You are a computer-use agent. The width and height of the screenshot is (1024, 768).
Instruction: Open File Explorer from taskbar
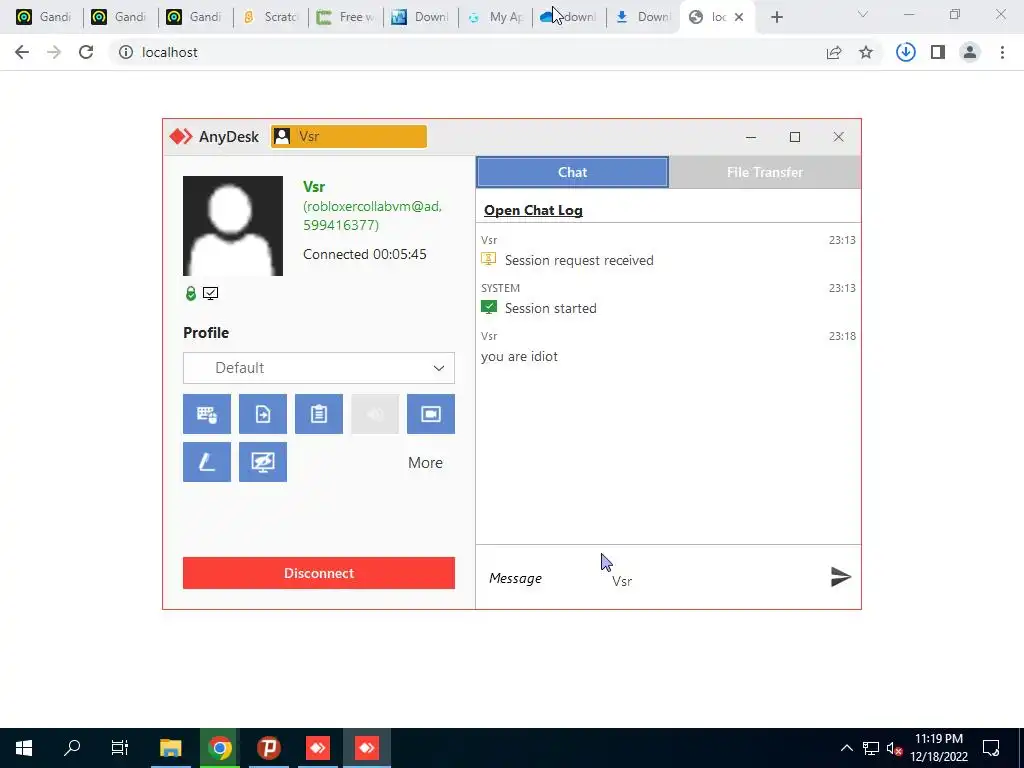coord(170,748)
